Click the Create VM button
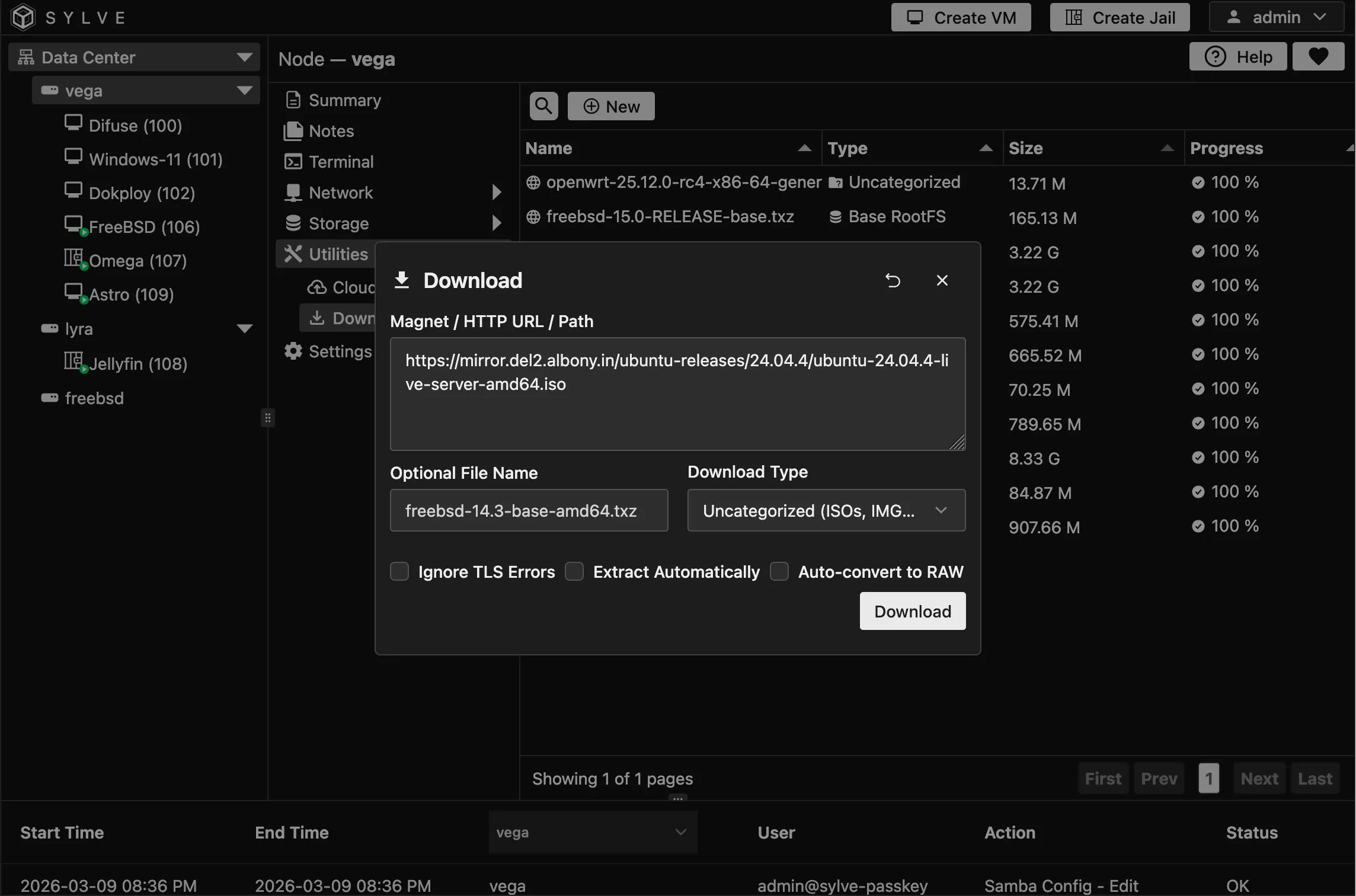Image resolution: width=1356 pixels, height=896 pixels. pos(961,17)
